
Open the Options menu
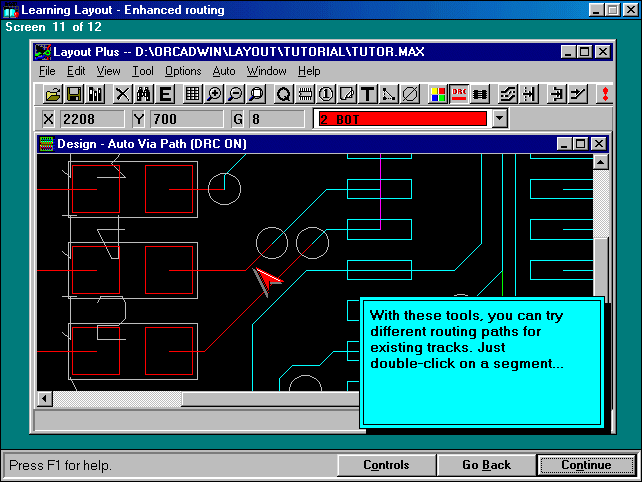(x=183, y=71)
